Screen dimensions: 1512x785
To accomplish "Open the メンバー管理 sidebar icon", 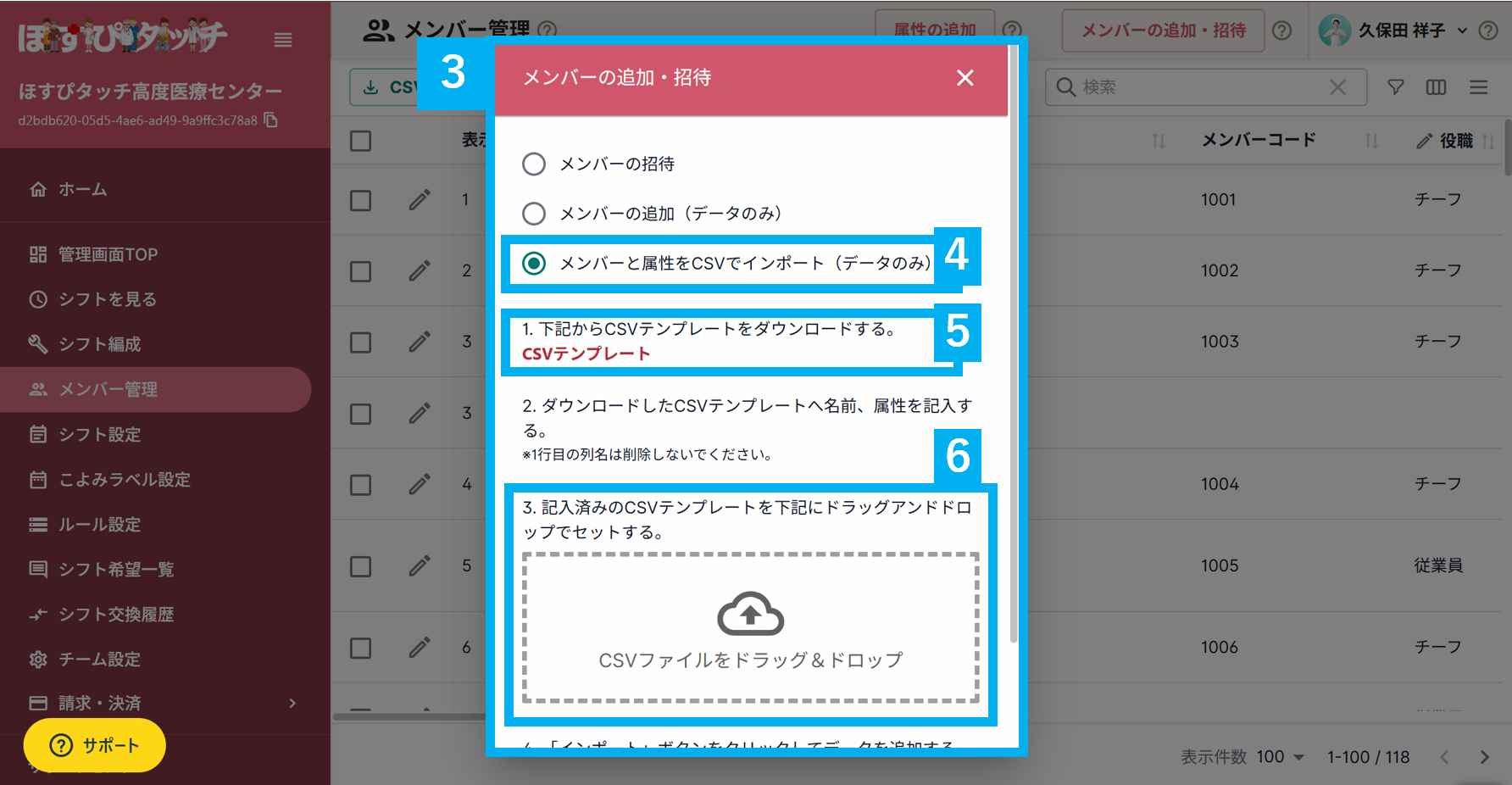I will tap(37, 389).
